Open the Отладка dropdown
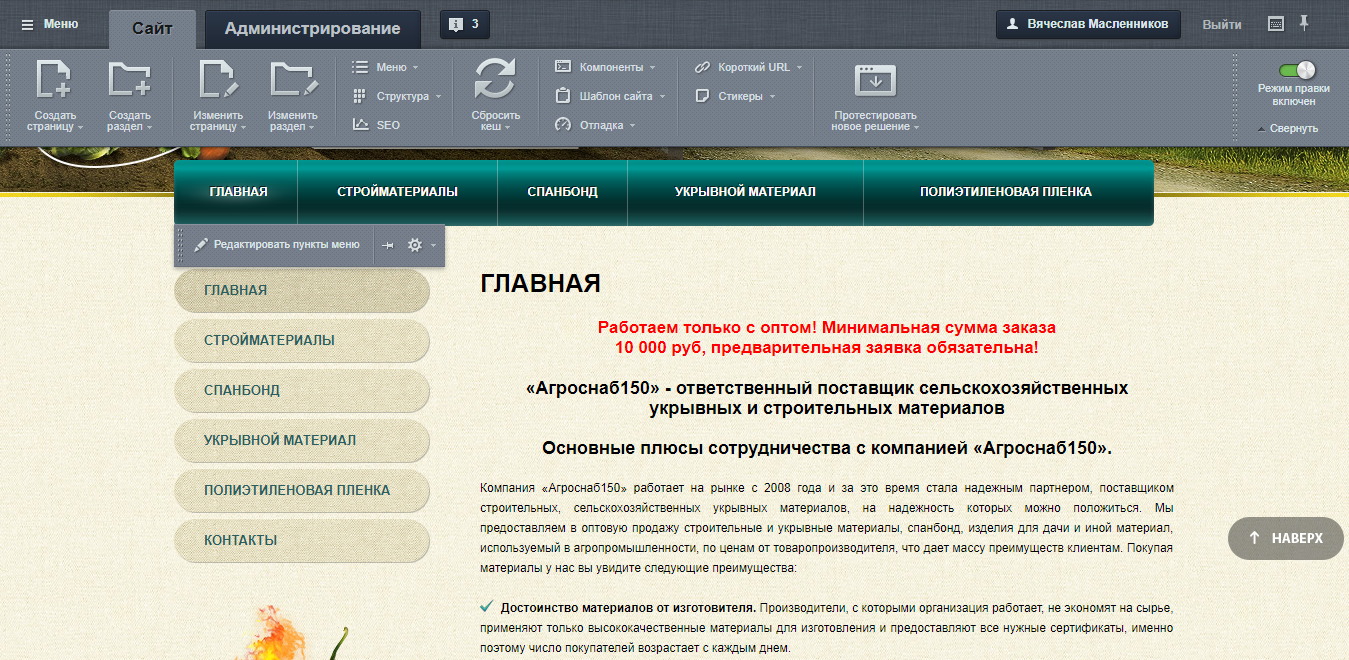This screenshot has height=660, width=1349. click(595, 125)
